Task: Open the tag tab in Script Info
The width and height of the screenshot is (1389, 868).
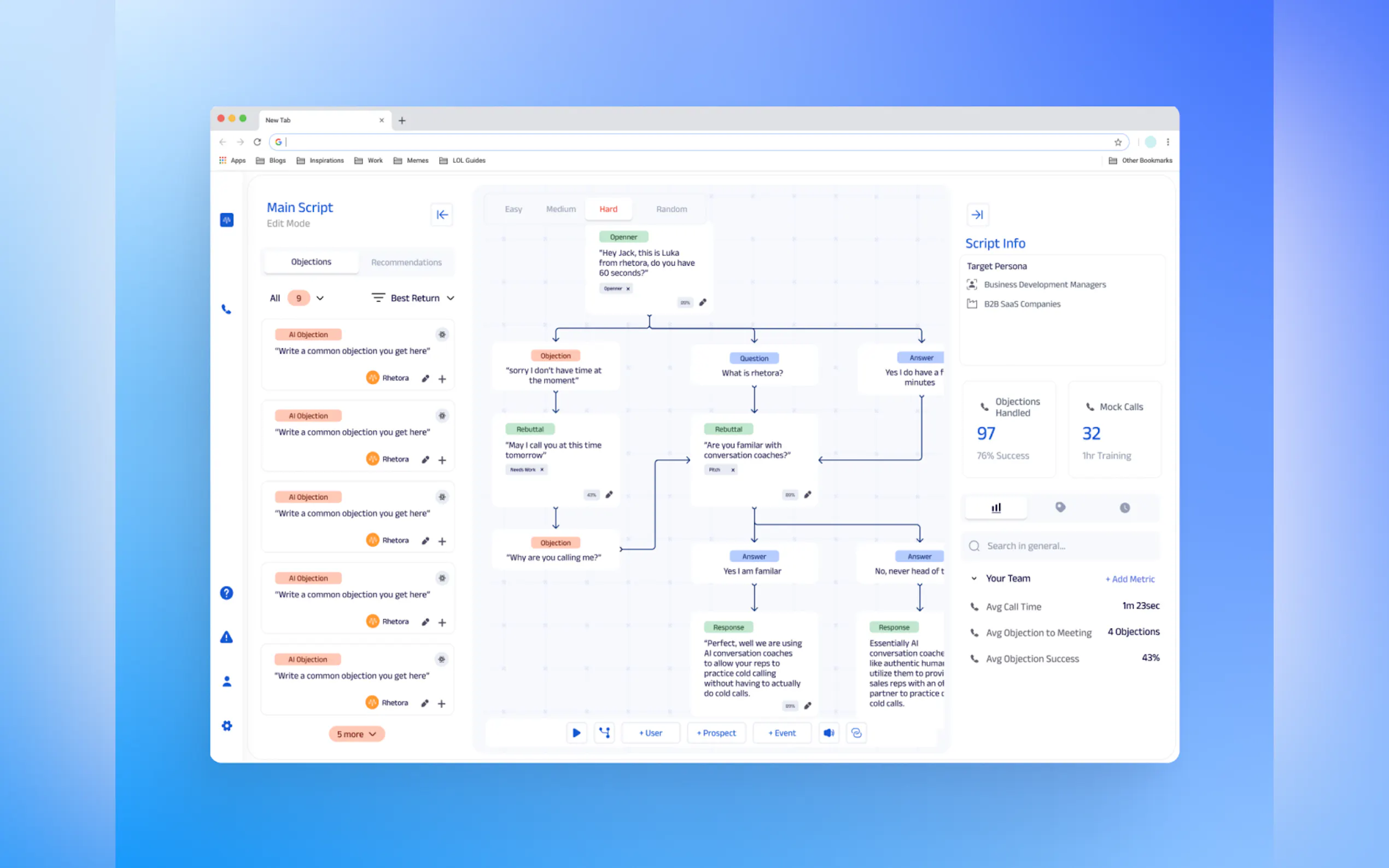Action: pyautogui.click(x=1060, y=507)
